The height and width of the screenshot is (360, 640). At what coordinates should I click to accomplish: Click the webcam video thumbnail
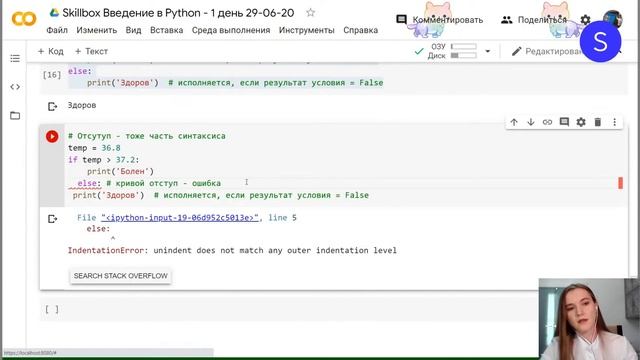[x=589, y=319]
